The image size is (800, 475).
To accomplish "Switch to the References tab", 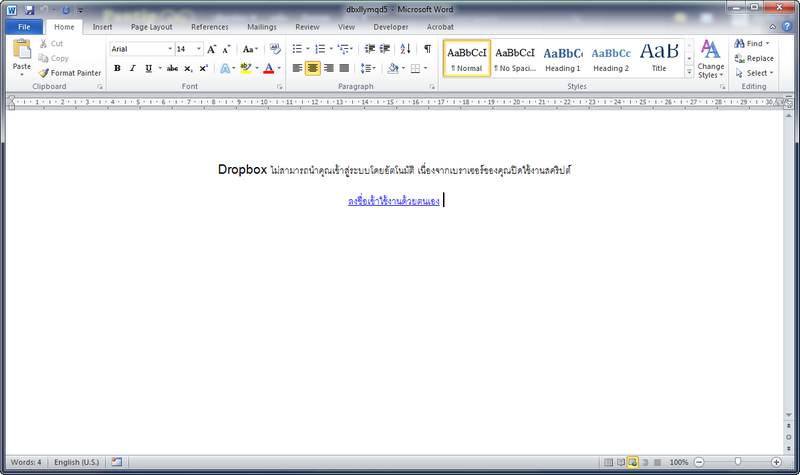I will 210,27.
